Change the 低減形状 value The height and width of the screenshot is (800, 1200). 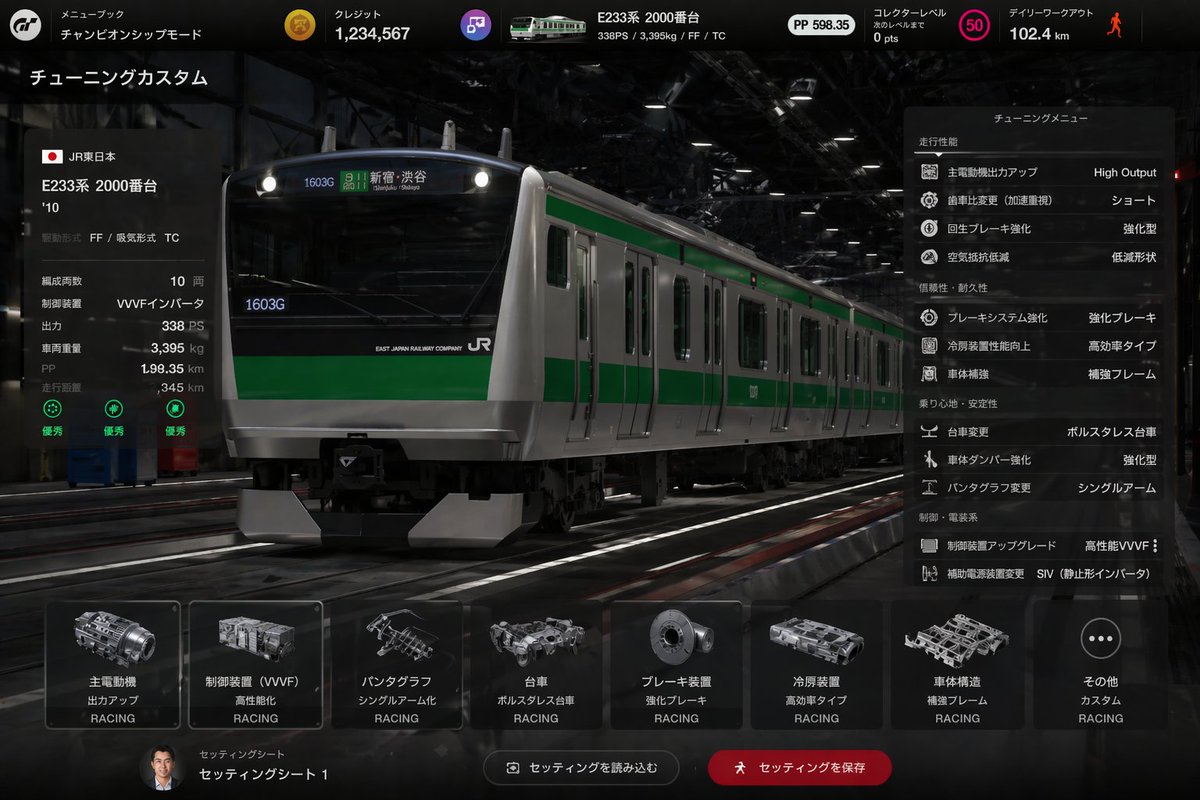pyautogui.click(x=1134, y=257)
